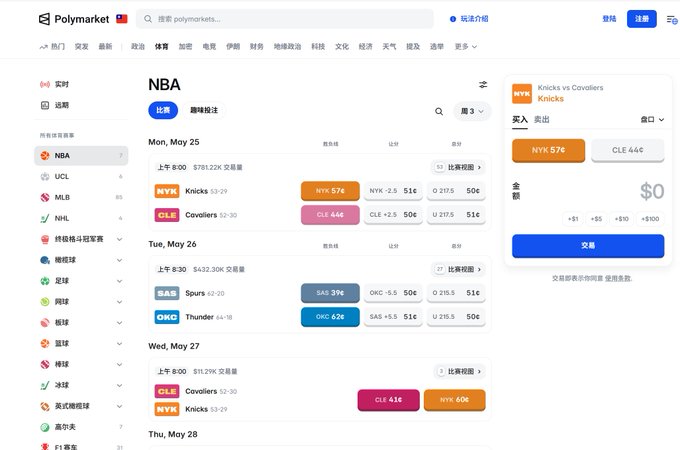This screenshot has width=680, height=450.
Task: Select NHL in the sports sidebar
Action: (x=81, y=218)
